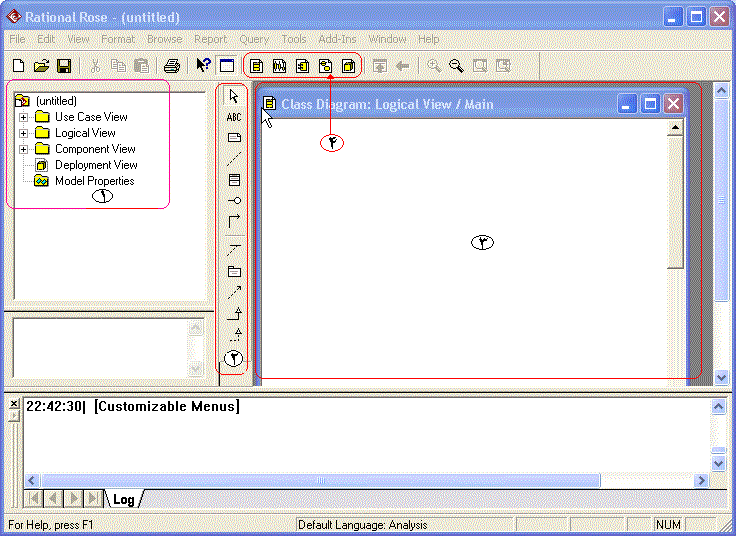The width and height of the screenshot is (736, 536).
Task: Select the Association Class tool
Action: 234,250
